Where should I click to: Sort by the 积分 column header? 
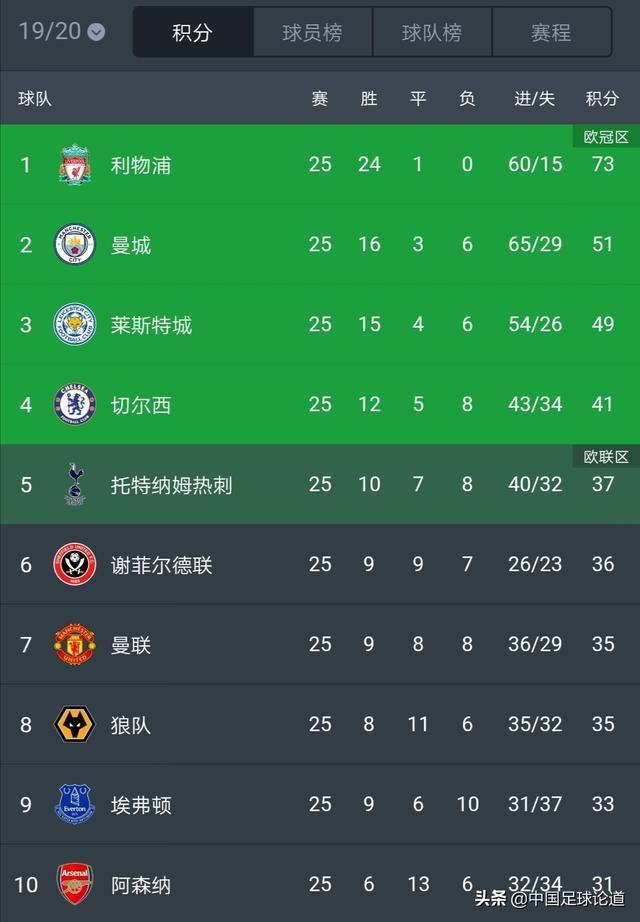(602, 98)
